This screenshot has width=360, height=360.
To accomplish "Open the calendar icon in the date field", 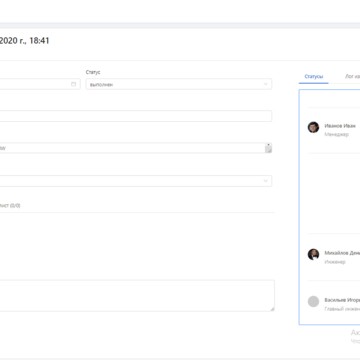I will pos(73,84).
